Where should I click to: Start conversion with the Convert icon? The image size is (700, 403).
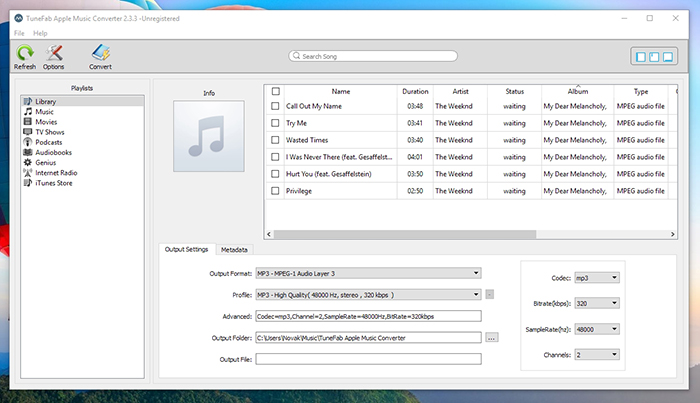click(x=100, y=54)
